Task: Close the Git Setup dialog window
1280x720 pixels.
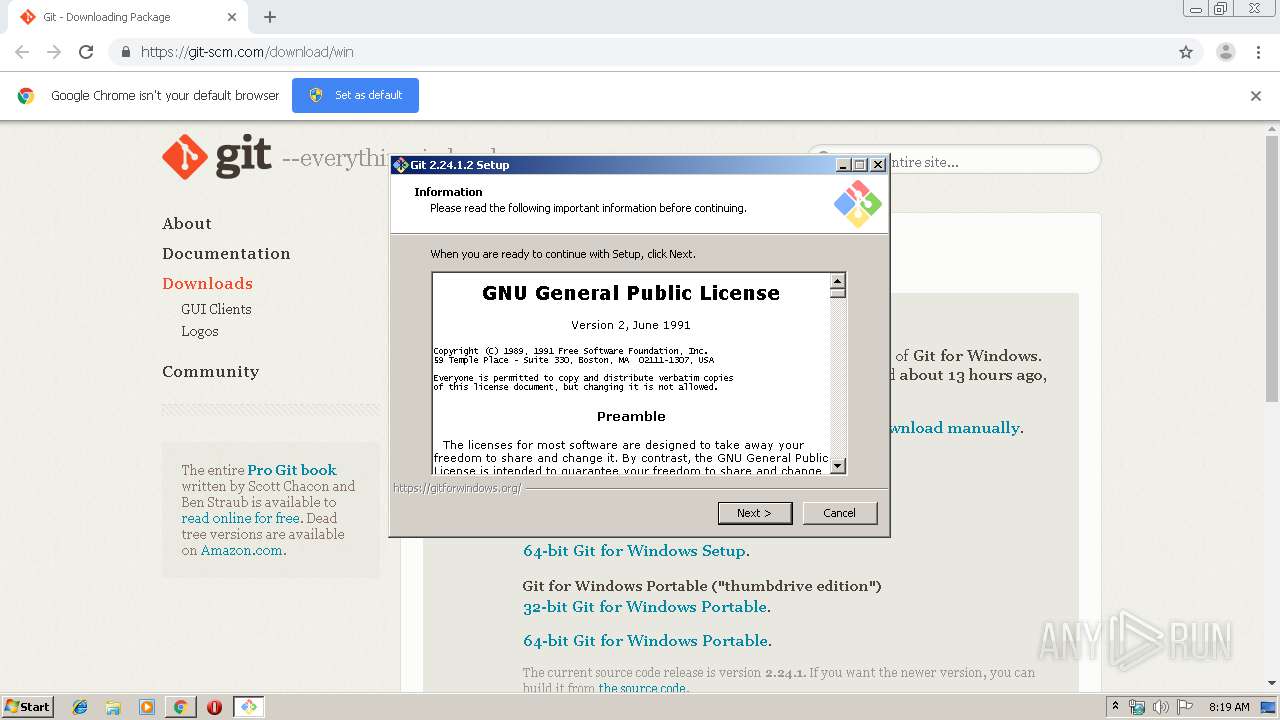Action: pyautogui.click(x=878, y=165)
